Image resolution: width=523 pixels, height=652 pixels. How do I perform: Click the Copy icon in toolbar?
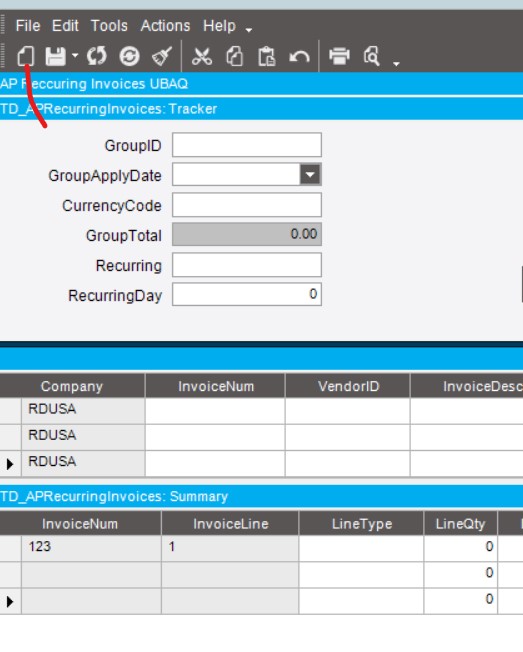pos(234,56)
